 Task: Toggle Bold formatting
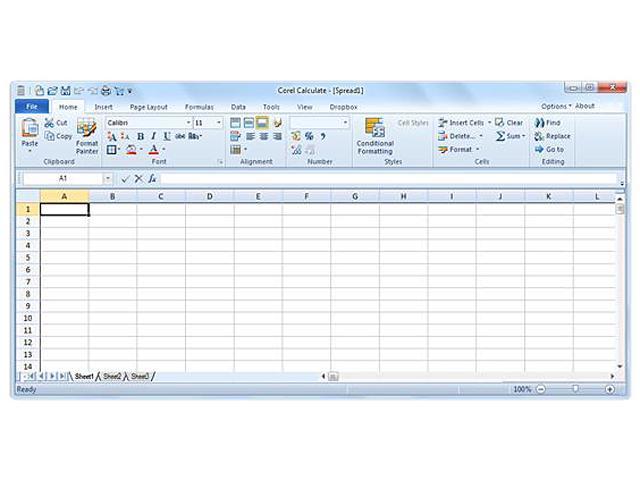(x=140, y=136)
